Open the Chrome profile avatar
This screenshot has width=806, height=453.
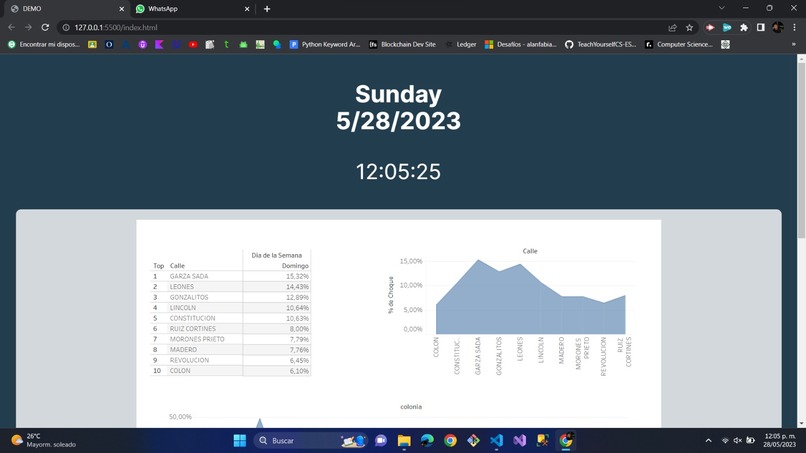(778, 27)
